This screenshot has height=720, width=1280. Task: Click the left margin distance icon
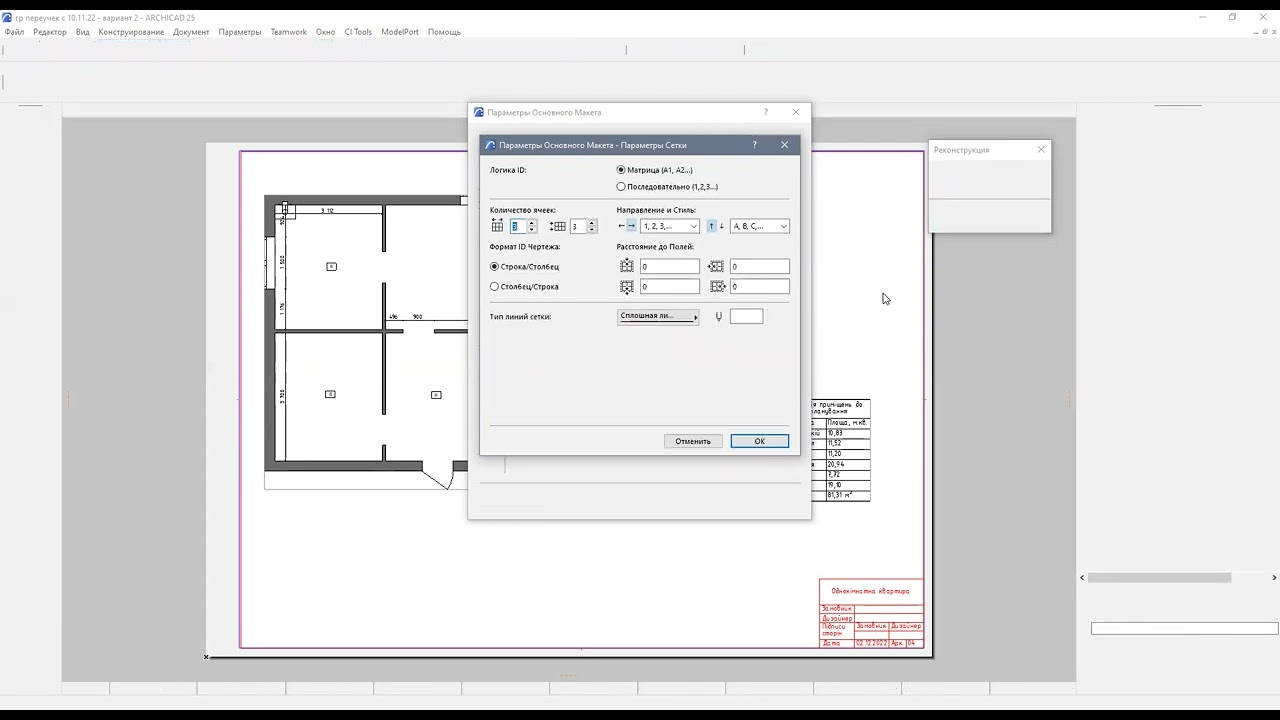click(717, 267)
